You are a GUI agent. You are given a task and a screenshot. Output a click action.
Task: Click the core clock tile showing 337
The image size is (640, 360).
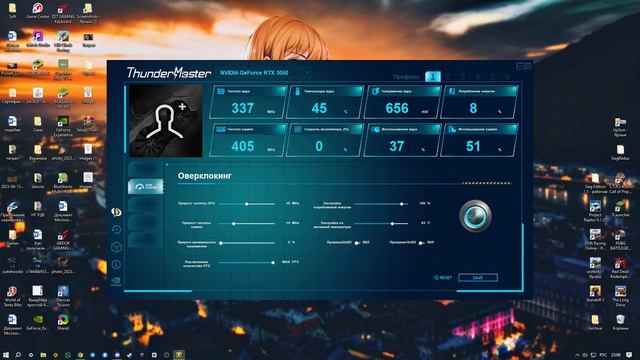pos(248,102)
